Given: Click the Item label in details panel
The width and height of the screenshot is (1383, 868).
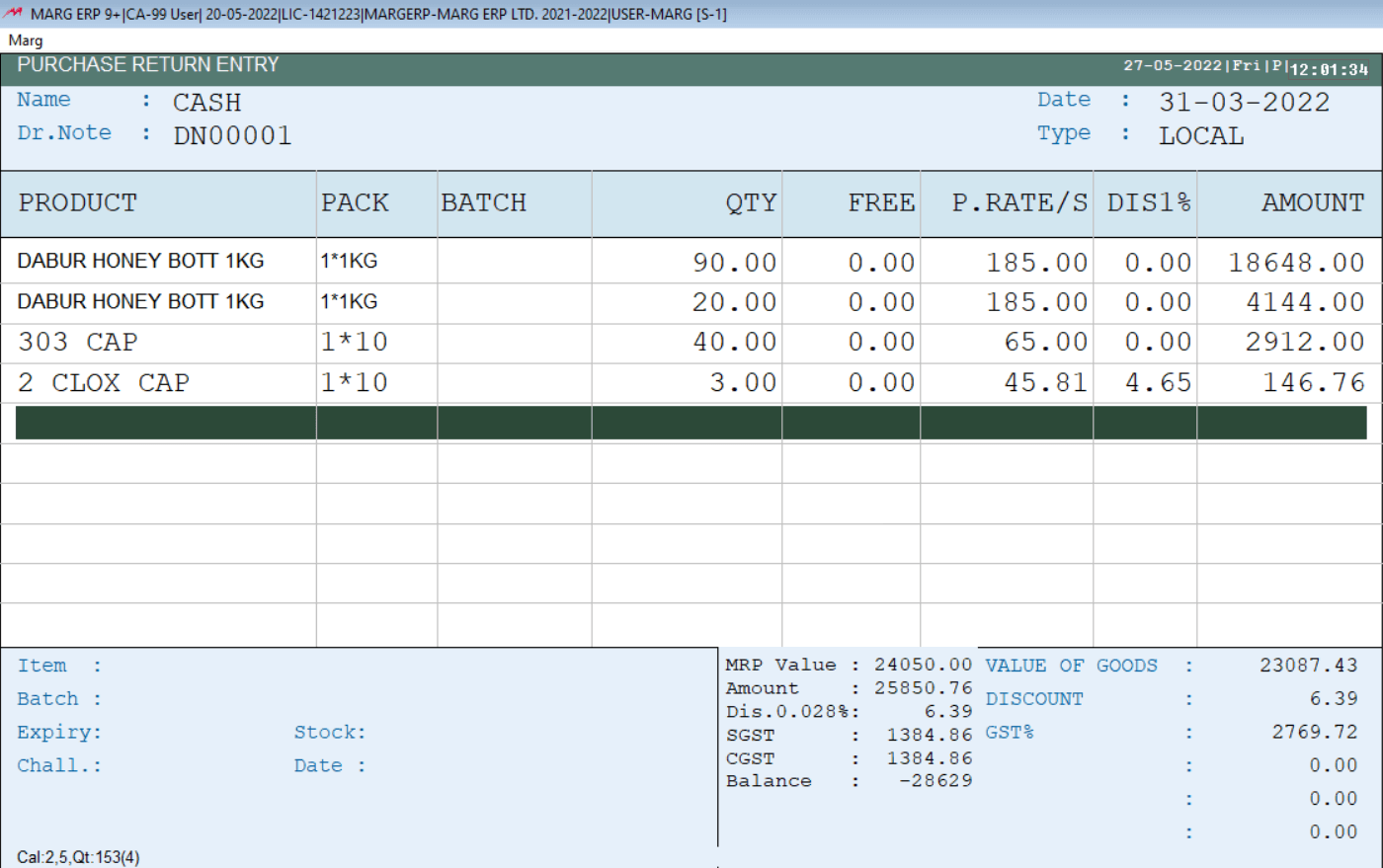Looking at the screenshot, I should coord(41,666).
